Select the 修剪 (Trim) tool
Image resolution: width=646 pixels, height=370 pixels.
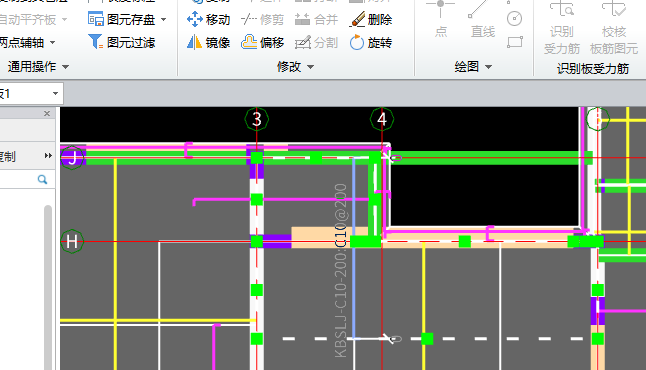[x=262, y=19]
